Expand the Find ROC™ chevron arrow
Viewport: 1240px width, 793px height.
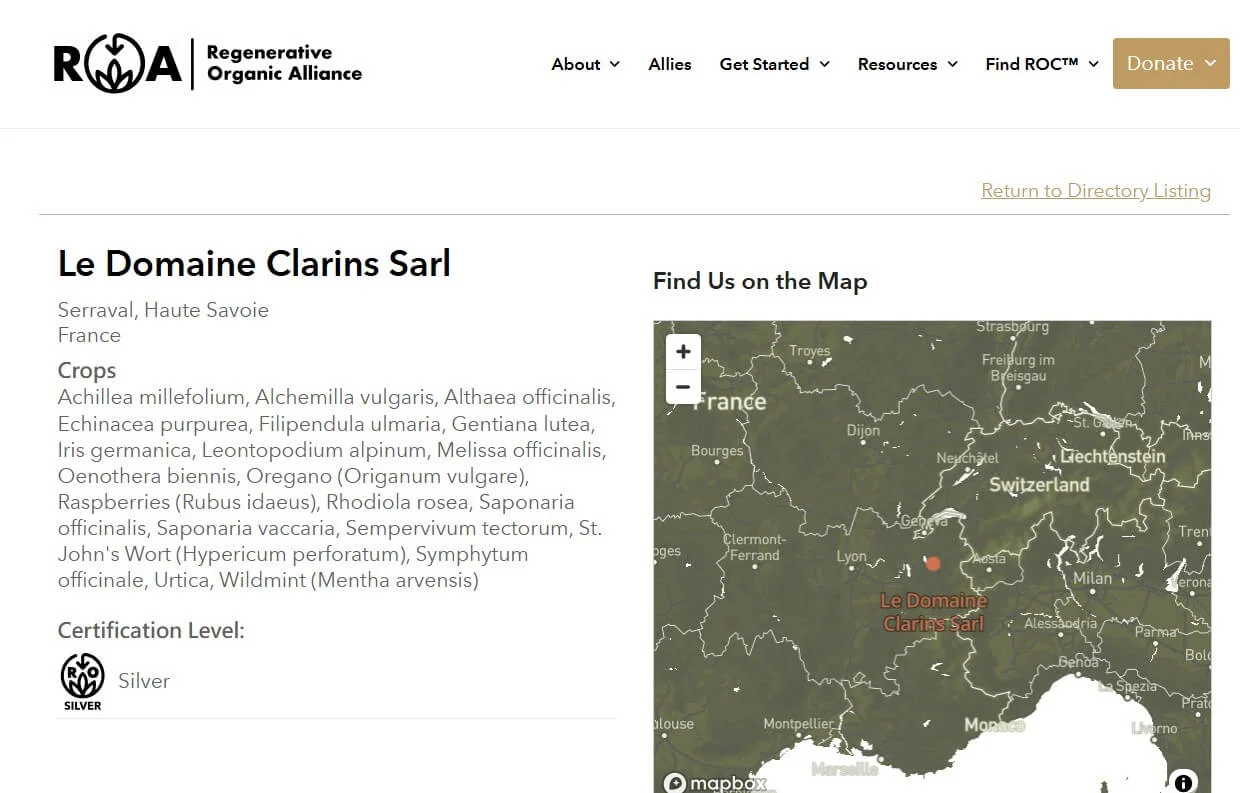pos(1093,64)
